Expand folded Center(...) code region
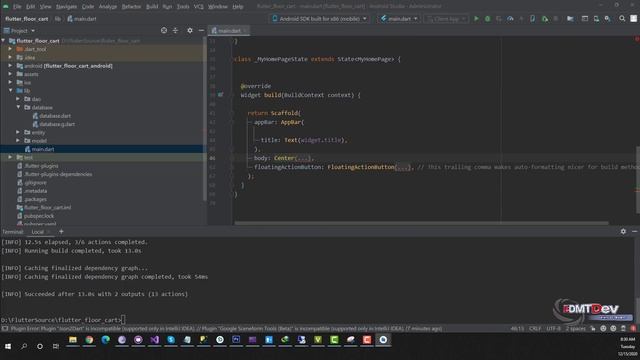 tap(302, 158)
